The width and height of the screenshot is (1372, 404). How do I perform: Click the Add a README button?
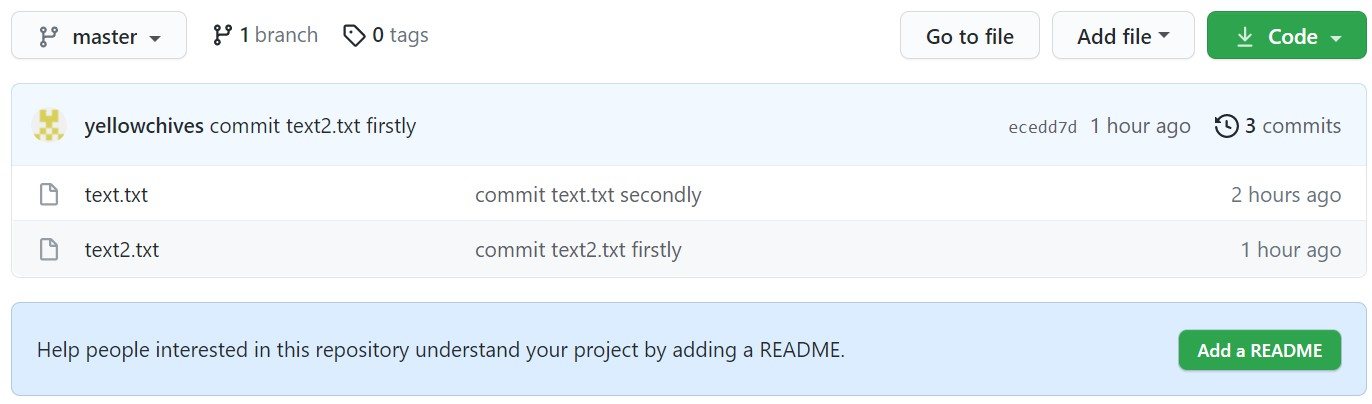tap(1260, 350)
